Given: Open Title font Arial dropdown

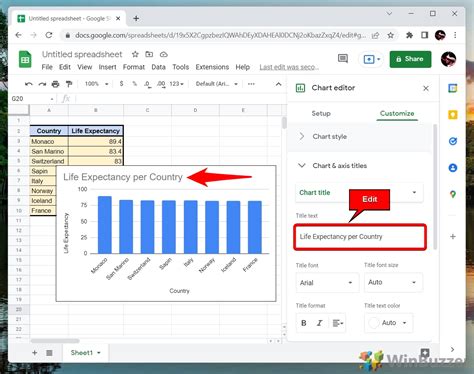Looking at the screenshot, I should [x=327, y=283].
